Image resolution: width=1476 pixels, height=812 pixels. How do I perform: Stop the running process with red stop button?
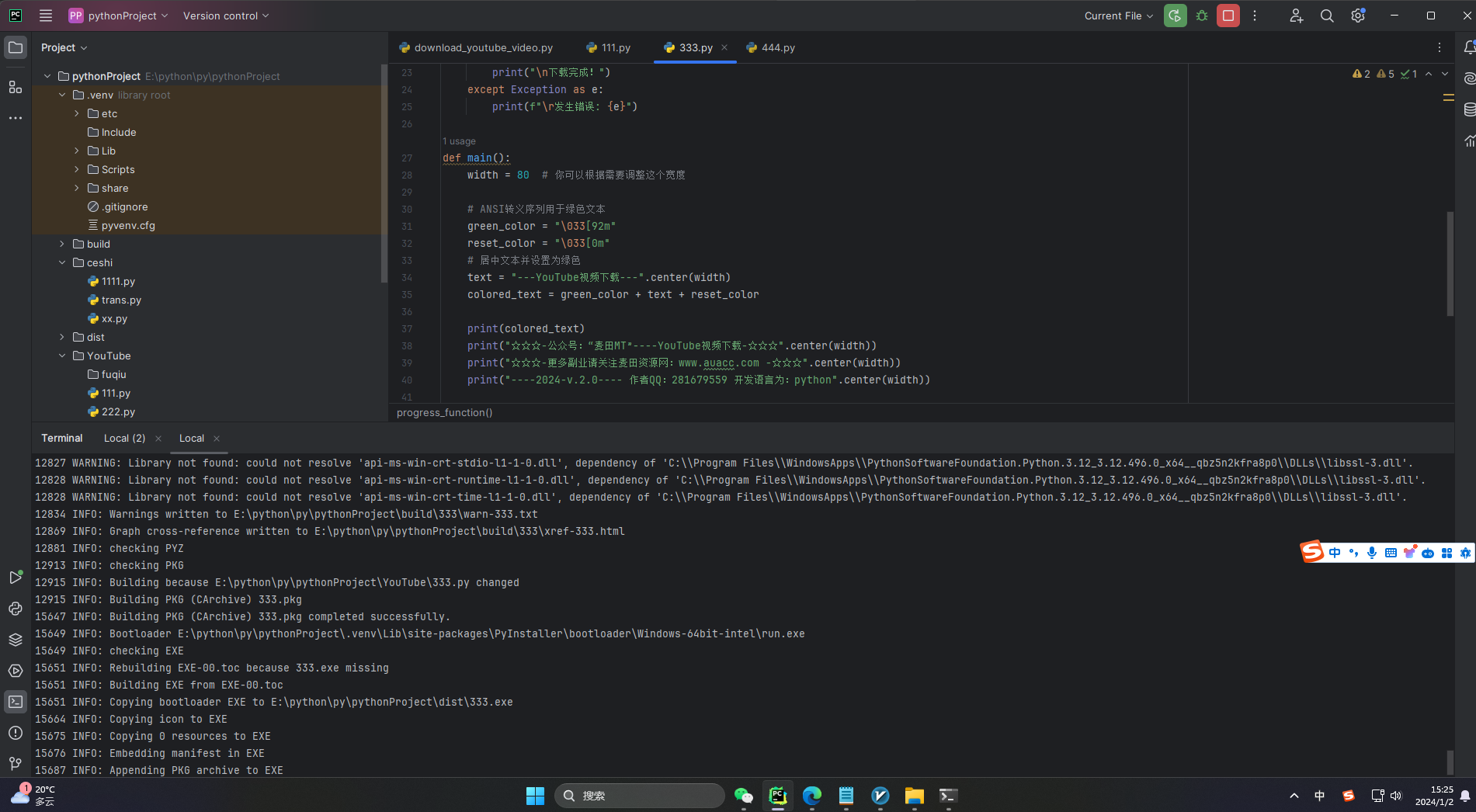point(1228,16)
